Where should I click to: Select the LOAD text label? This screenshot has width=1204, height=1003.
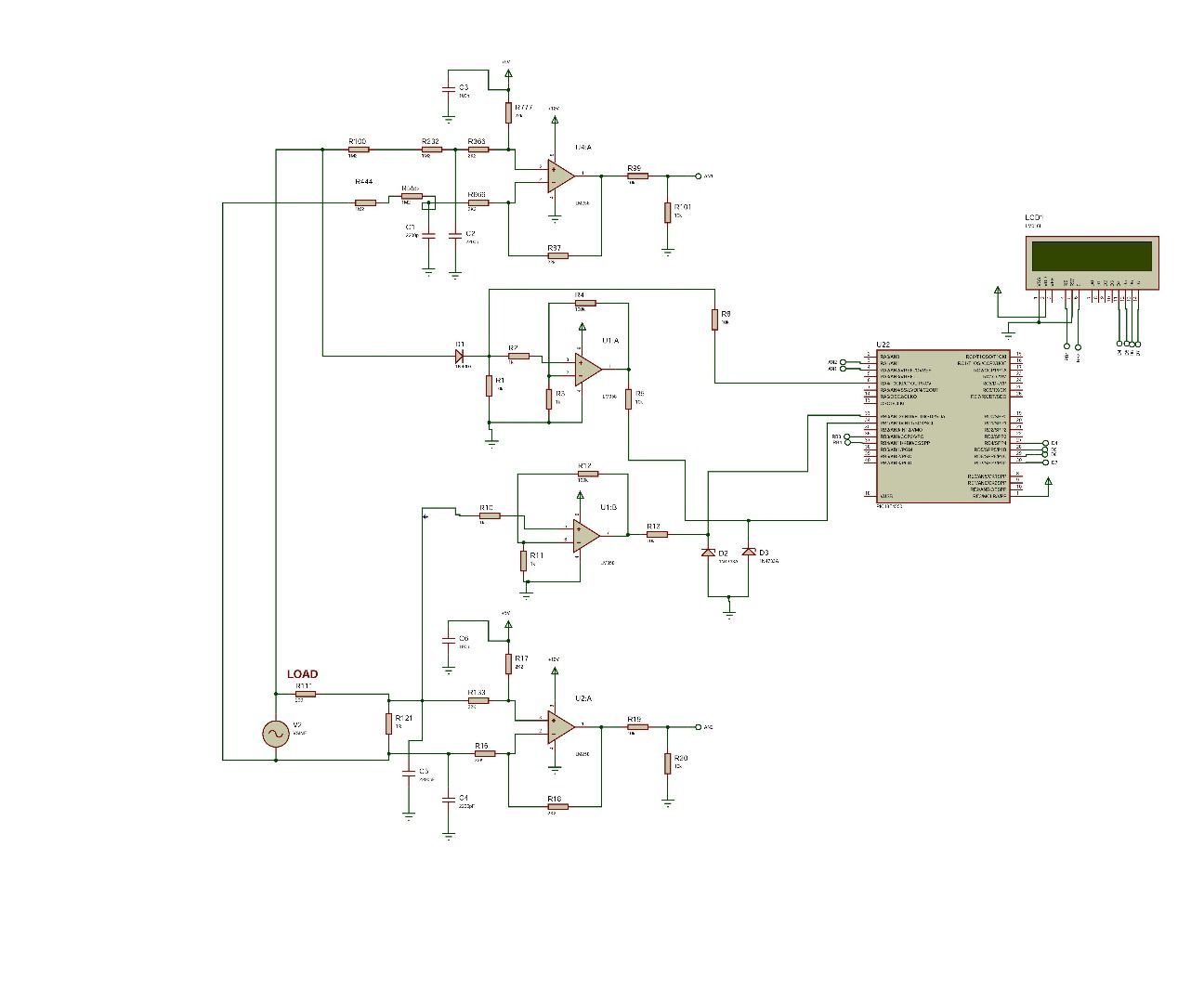[302, 672]
